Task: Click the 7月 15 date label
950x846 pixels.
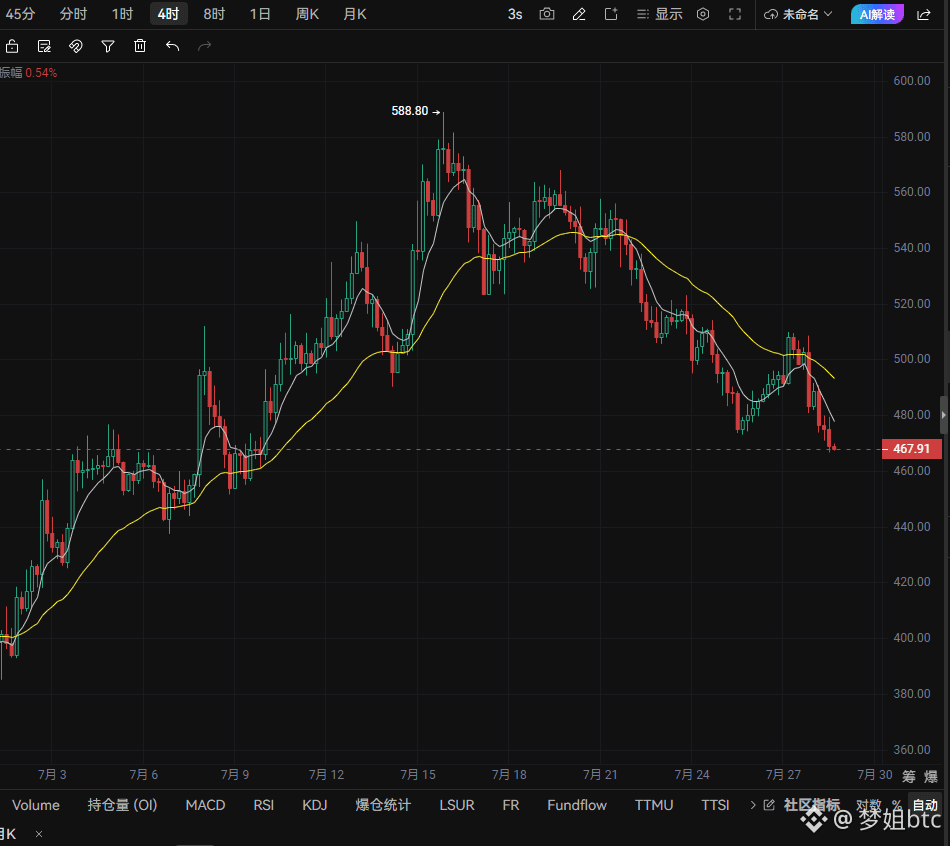Action: (x=418, y=774)
